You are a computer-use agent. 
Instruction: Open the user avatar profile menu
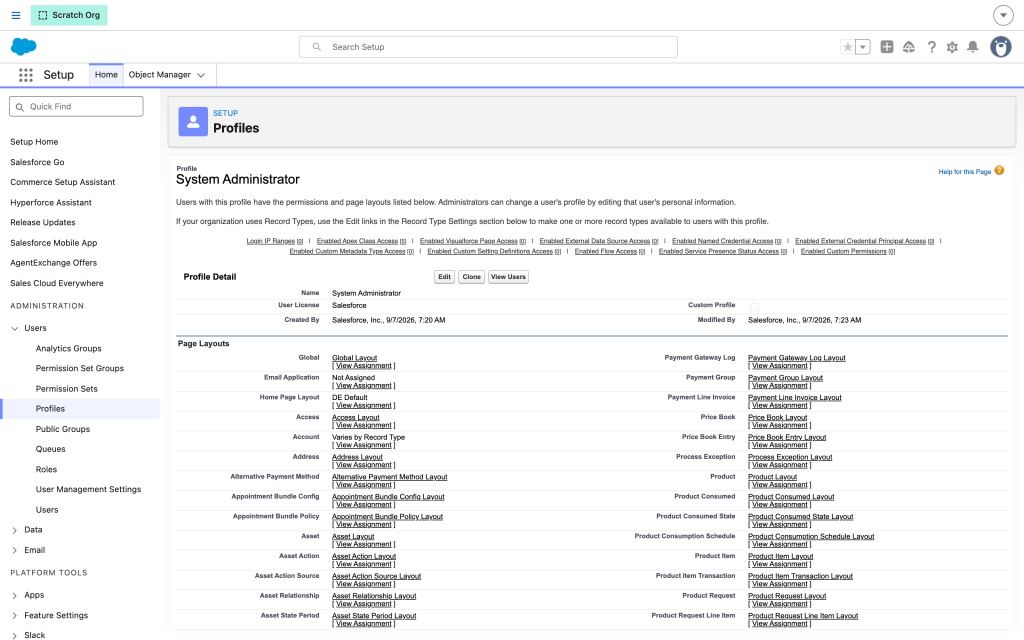1000,47
